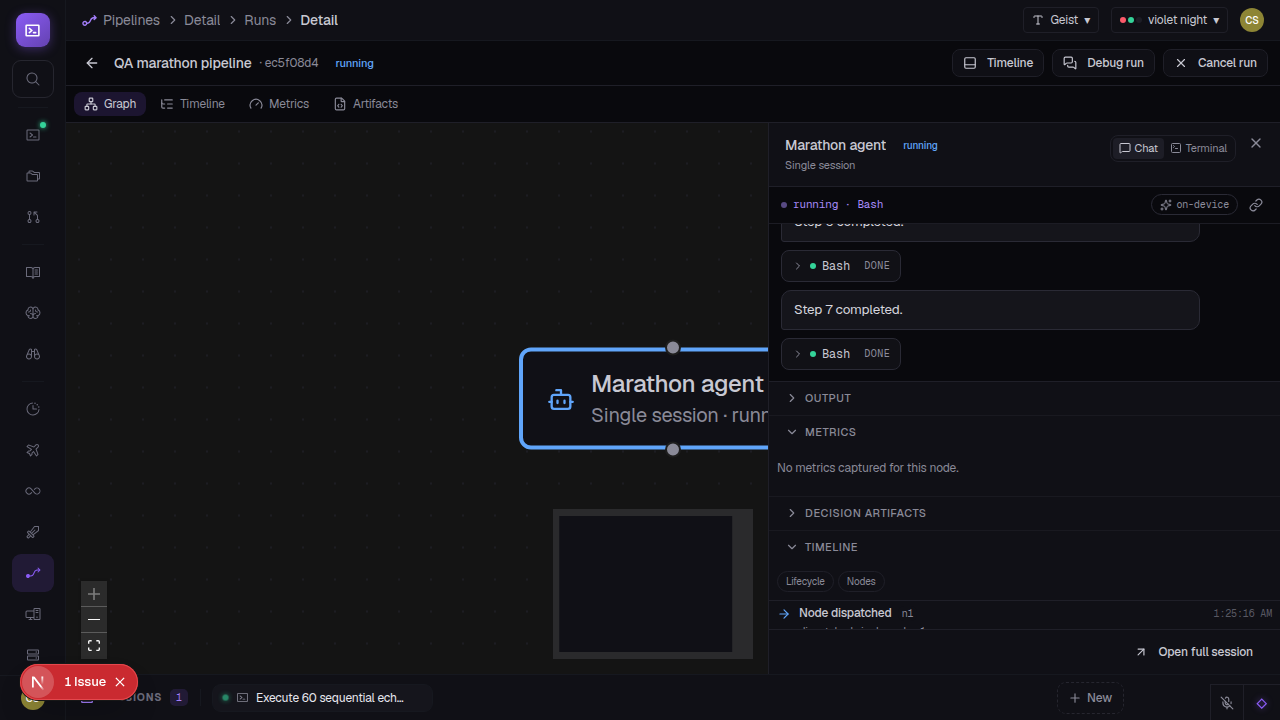Viewport: 1280px width, 720px height.
Task: Collapse the METRICS section
Action: point(1024,432)
